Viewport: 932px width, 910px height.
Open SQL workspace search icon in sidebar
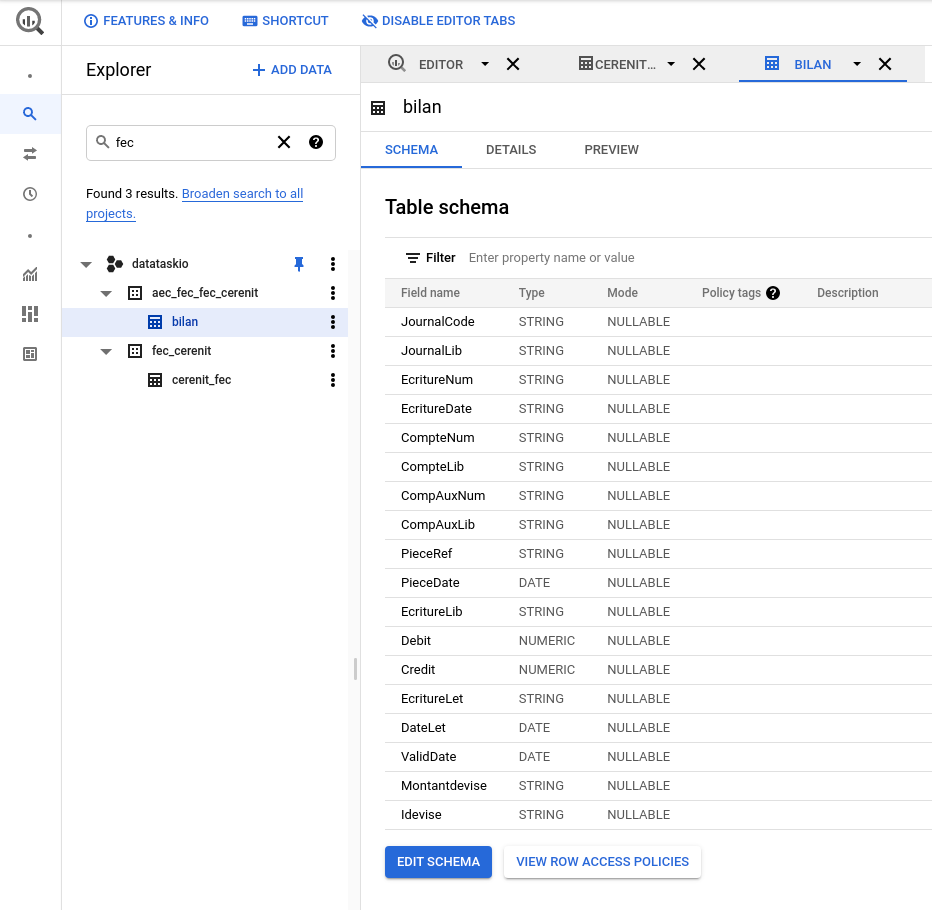[x=30, y=114]
